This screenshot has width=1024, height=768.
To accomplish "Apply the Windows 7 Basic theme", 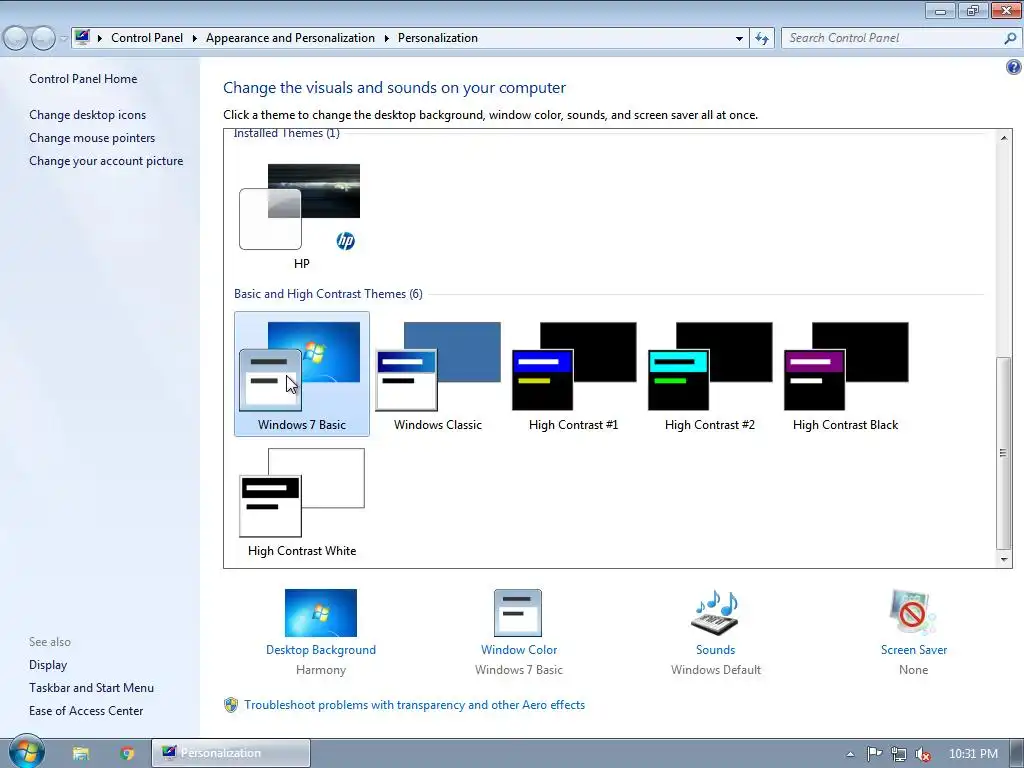I will click(x=301, y=374).
